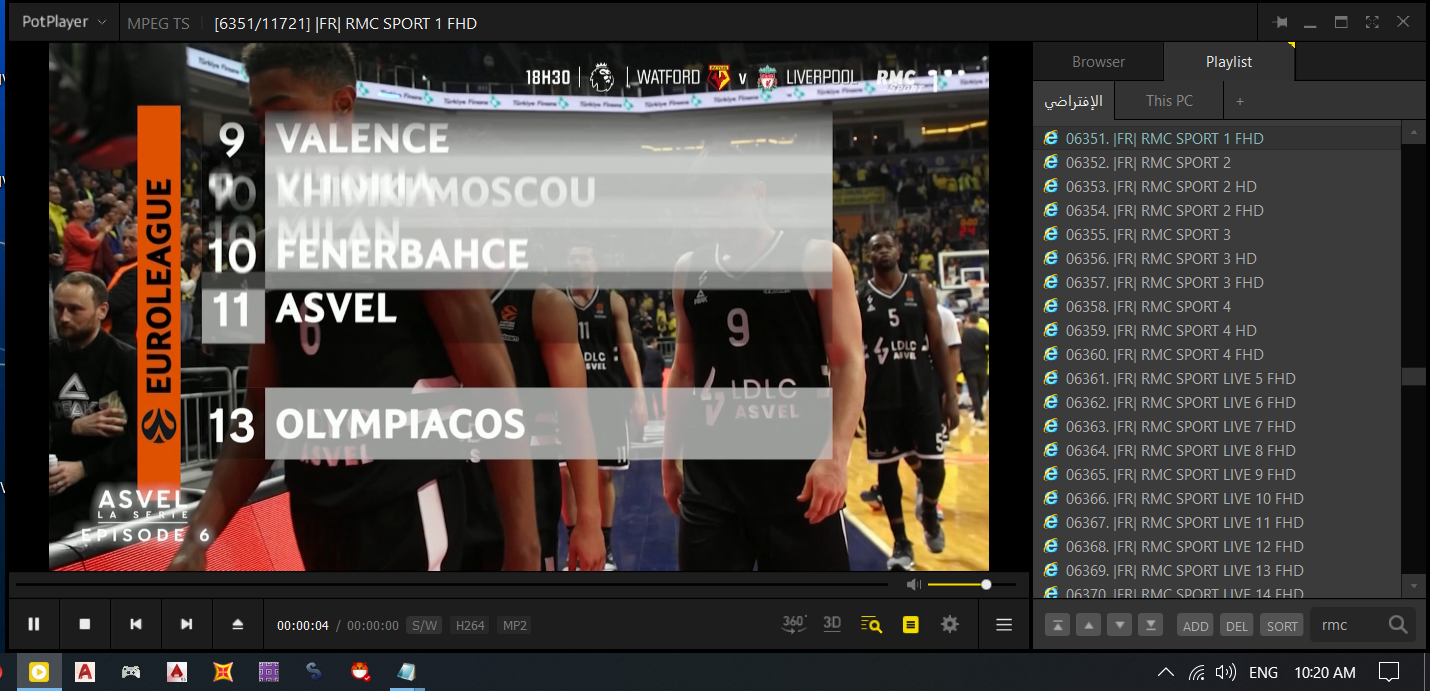Open the game controller taskbar app
1430x691 pixels.
click(x=131, y=672)
